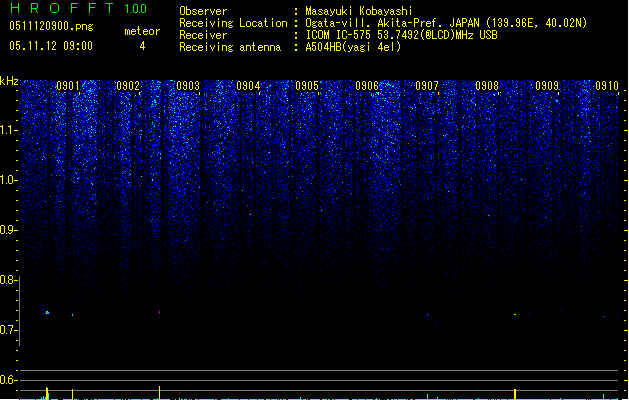Click the 0.6 kHz axis label
The width and height of the screenshot is (629, 400).
8,380
